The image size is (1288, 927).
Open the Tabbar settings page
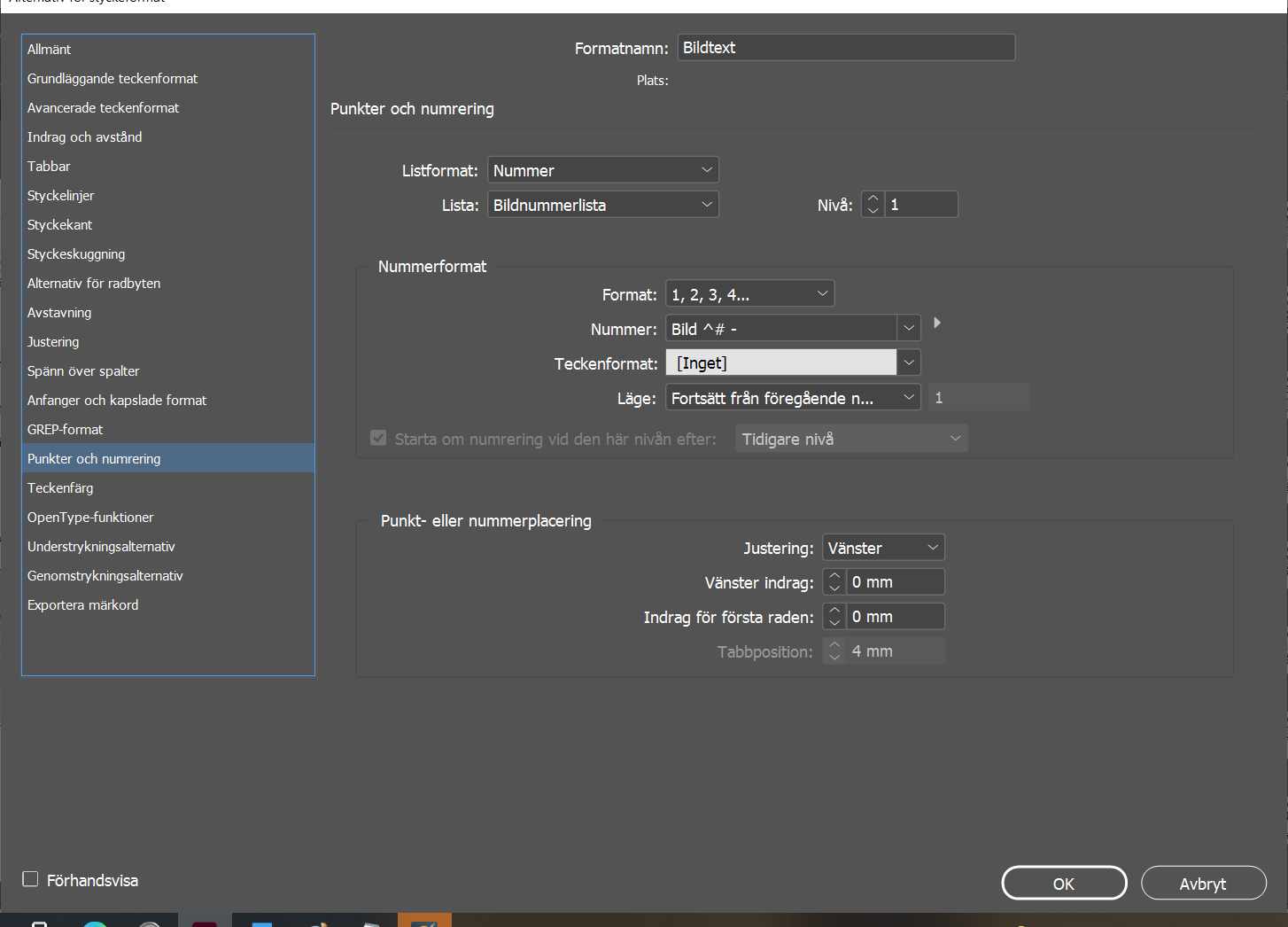(x=49, y=166)
